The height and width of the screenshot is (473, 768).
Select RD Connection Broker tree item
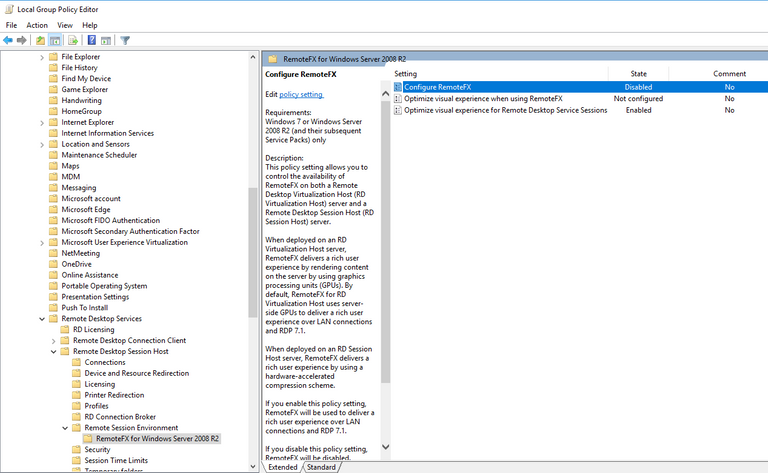coord(120,417)
